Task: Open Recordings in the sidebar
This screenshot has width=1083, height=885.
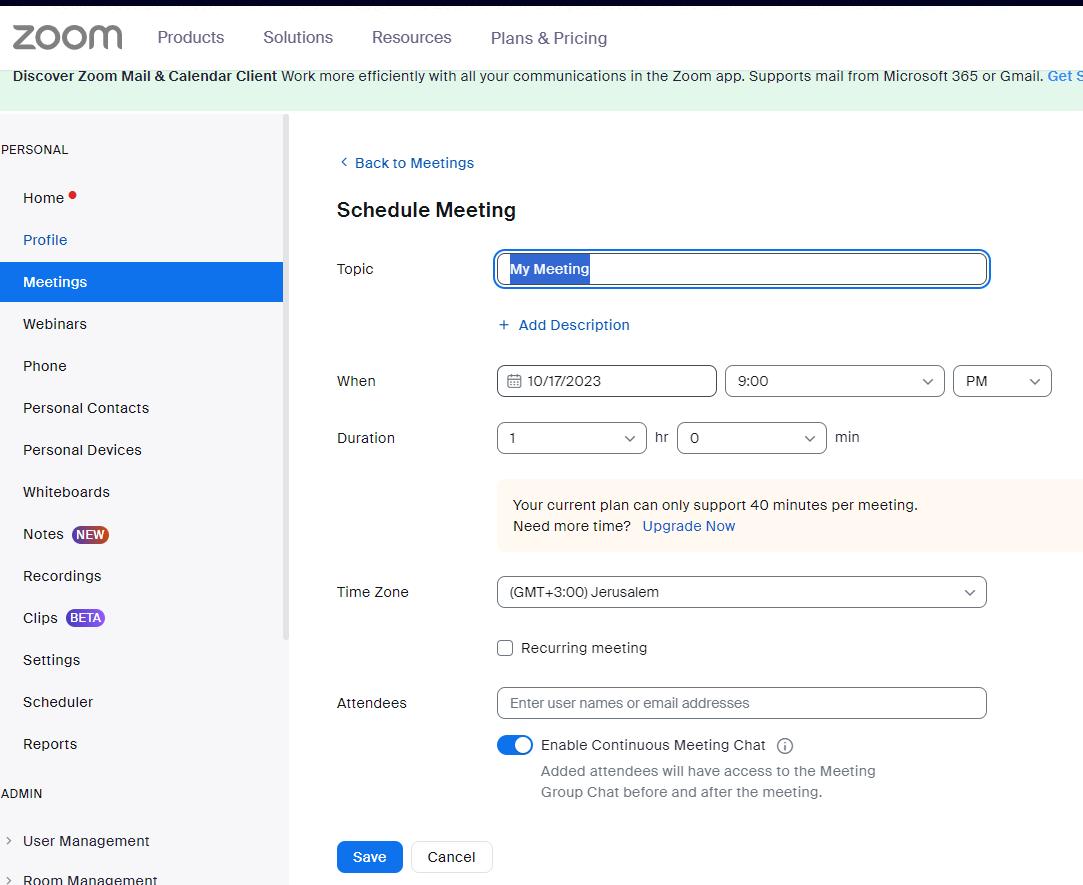Action: (x=62, y=576)
